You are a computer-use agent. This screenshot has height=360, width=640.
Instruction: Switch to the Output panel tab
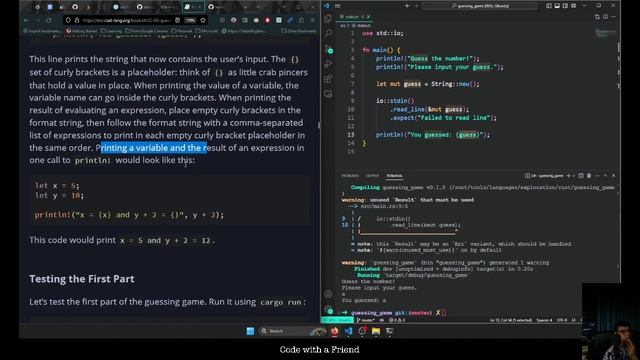(x=372, y=176)
